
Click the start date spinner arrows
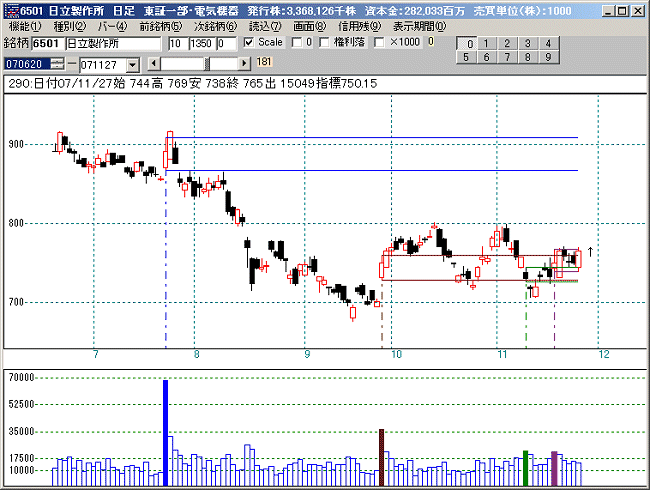coord(57,64)
